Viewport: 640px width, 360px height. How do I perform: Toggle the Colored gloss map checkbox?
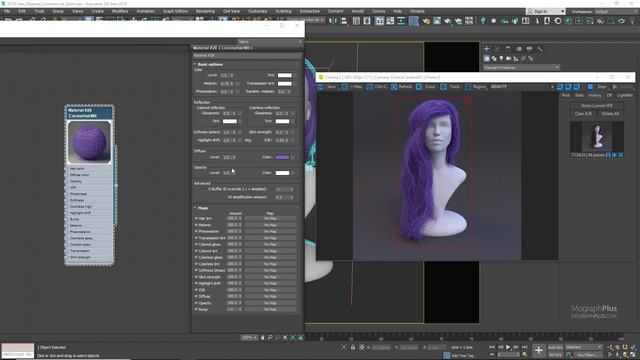196,244
